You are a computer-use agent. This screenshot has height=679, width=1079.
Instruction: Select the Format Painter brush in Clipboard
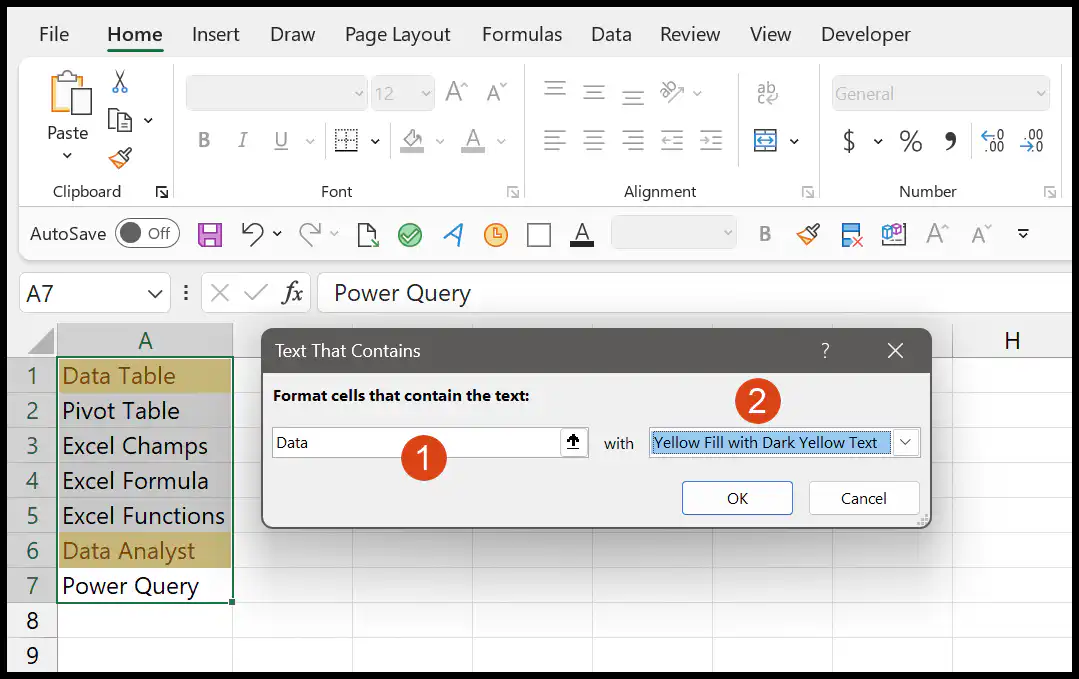(x=120, y=158)
